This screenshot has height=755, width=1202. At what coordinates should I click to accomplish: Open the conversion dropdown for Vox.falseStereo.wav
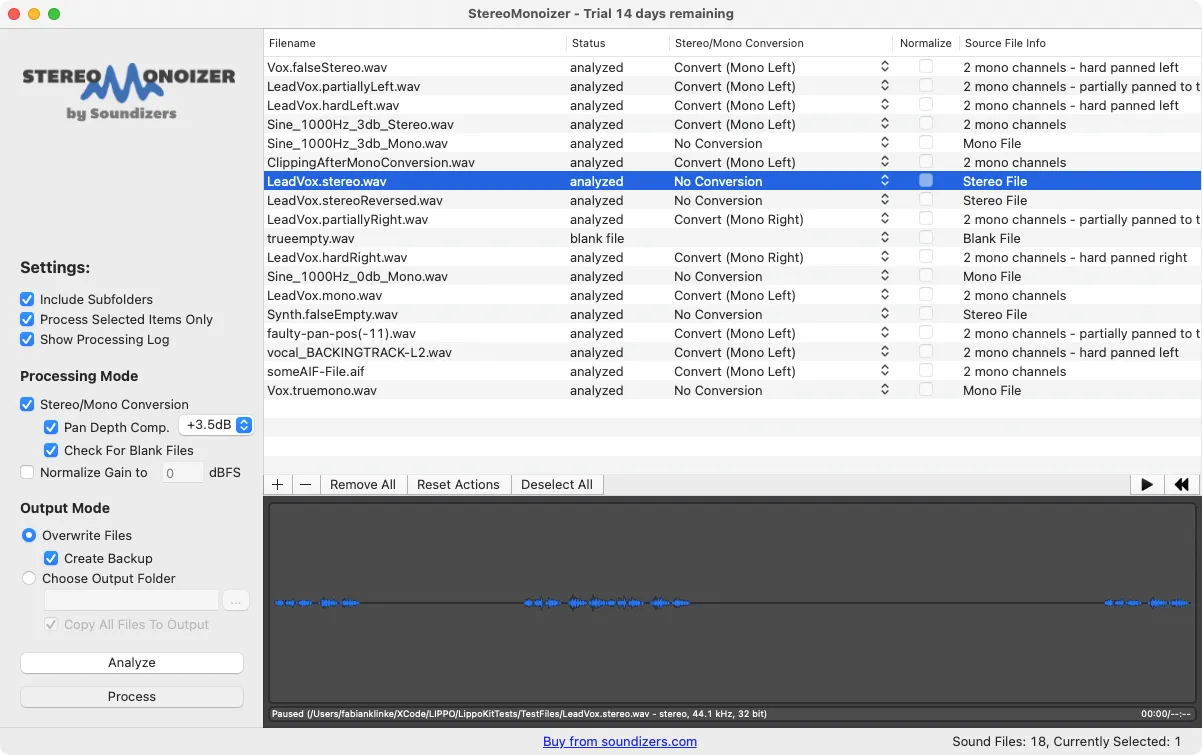[x=882, y=67]
